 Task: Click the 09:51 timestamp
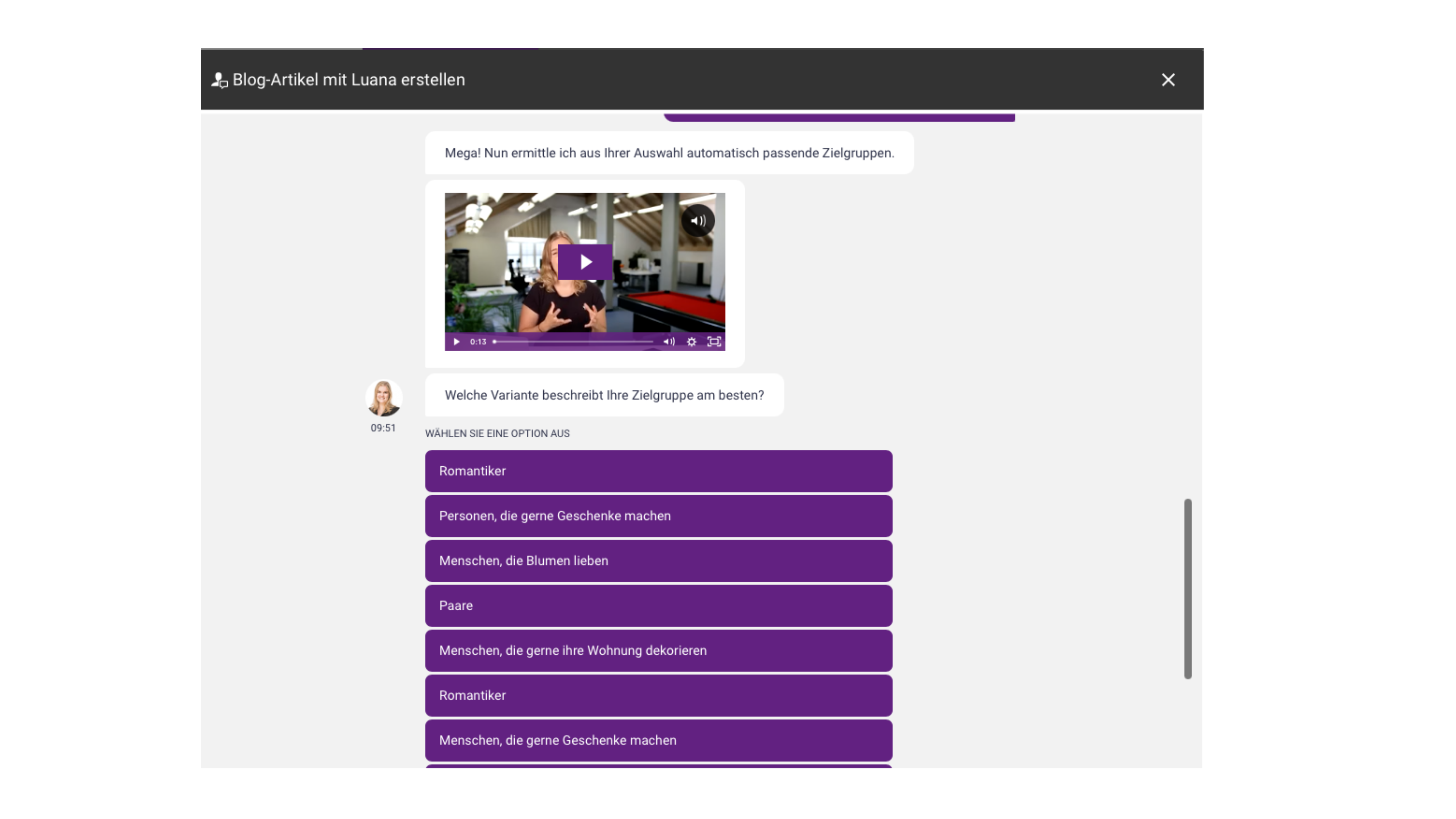383,428
